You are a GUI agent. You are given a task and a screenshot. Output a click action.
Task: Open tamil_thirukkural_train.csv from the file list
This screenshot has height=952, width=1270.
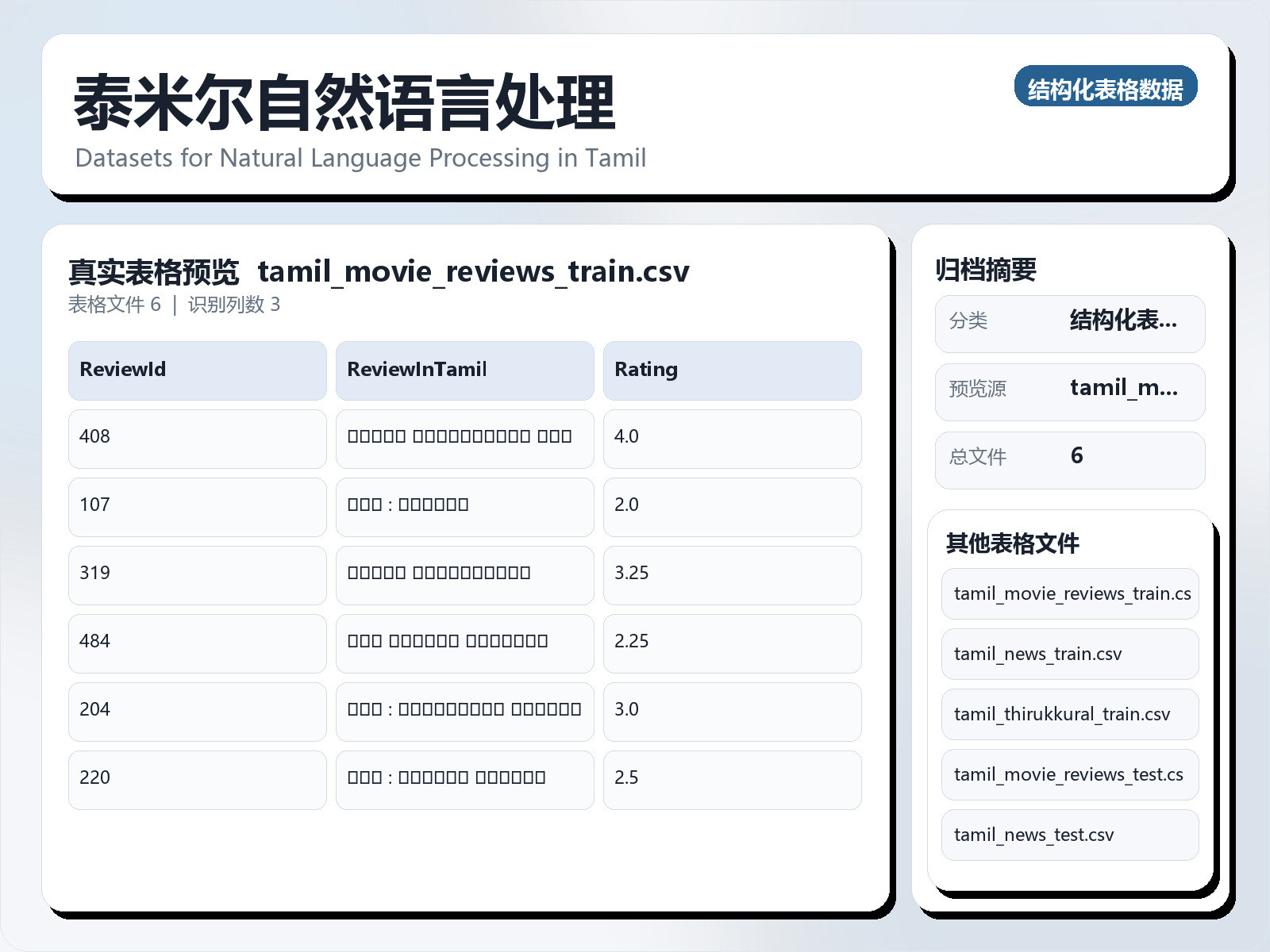coord(1069,714)
